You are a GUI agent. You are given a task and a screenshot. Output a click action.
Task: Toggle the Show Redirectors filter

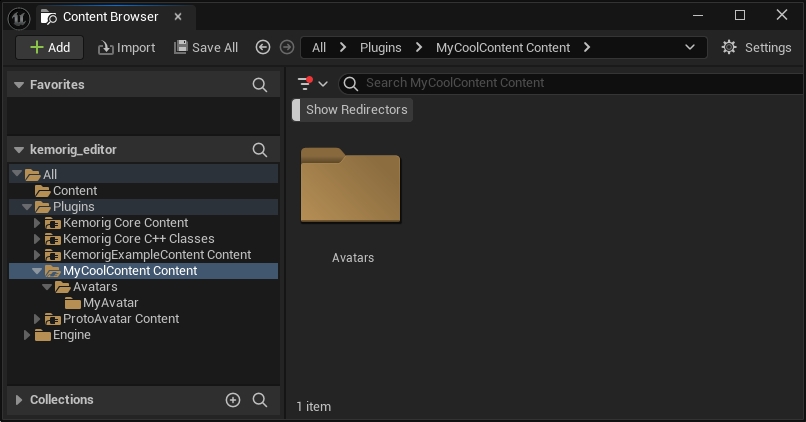355,110
